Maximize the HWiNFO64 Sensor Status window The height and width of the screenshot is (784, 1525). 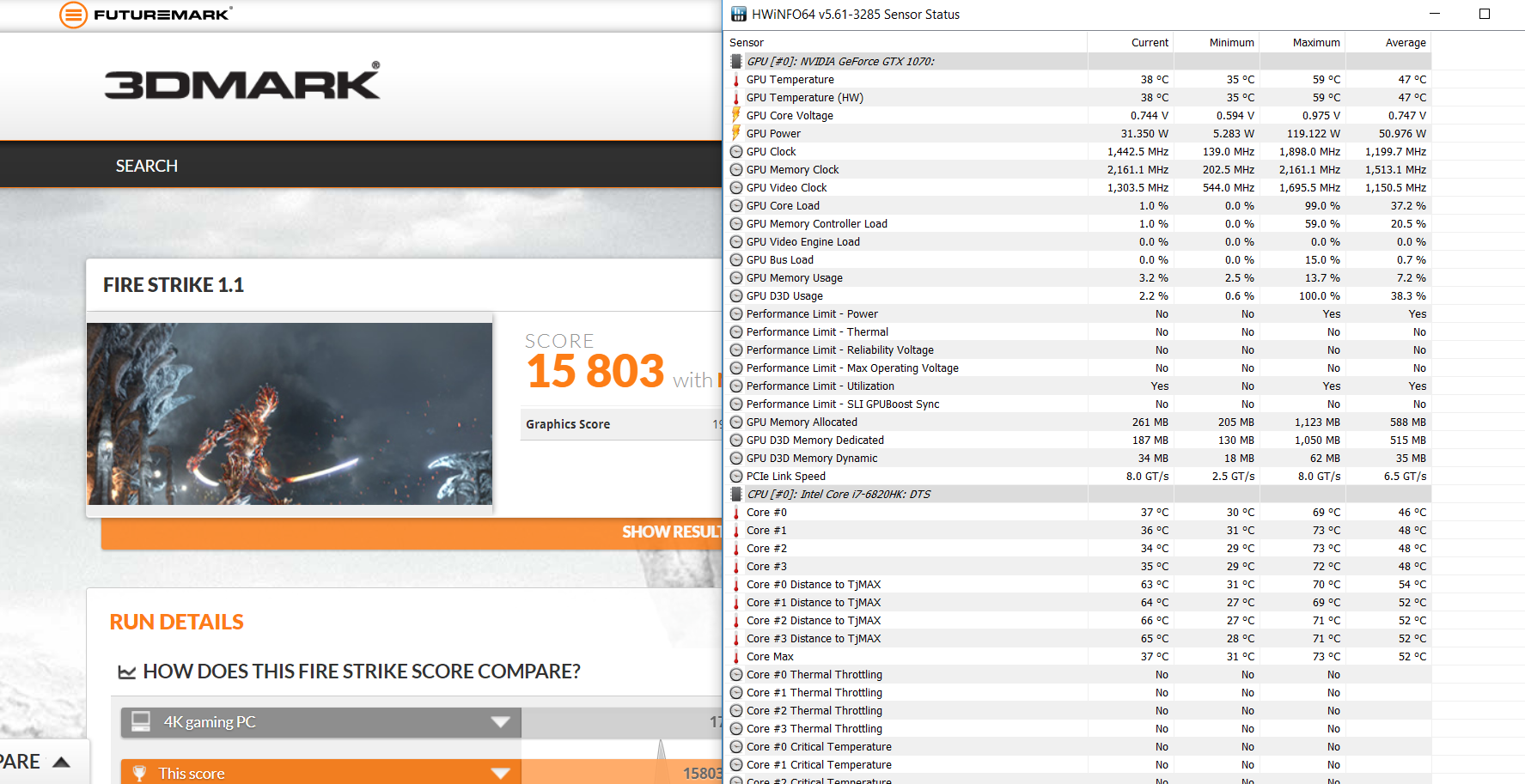click(1485, 14)
